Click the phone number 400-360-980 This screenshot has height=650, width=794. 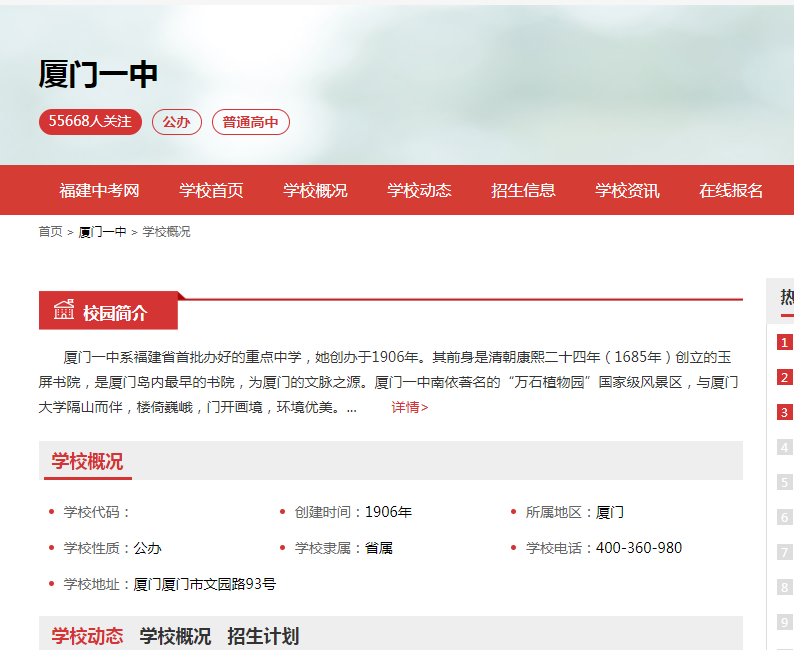pos(639,548)
